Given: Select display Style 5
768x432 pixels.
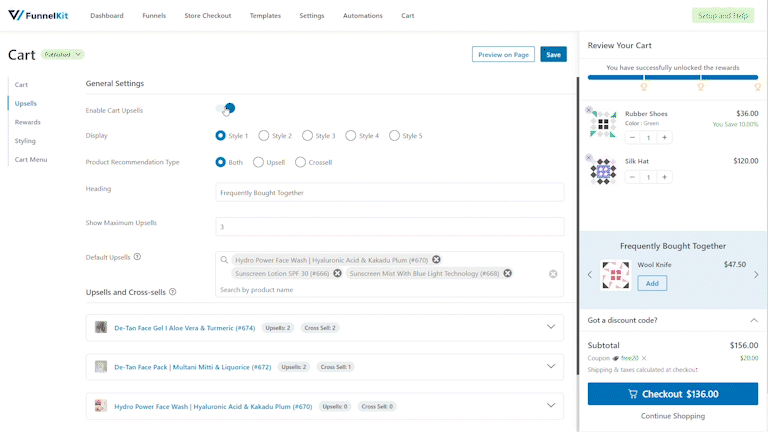Looking at the screenshot, I should (394, 136).
